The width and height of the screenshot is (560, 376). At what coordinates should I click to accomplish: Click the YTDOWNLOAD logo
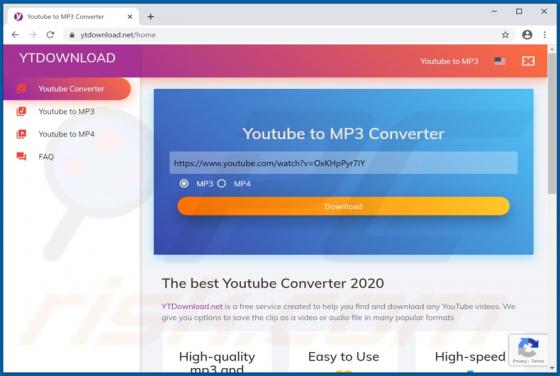pos(67,58)
